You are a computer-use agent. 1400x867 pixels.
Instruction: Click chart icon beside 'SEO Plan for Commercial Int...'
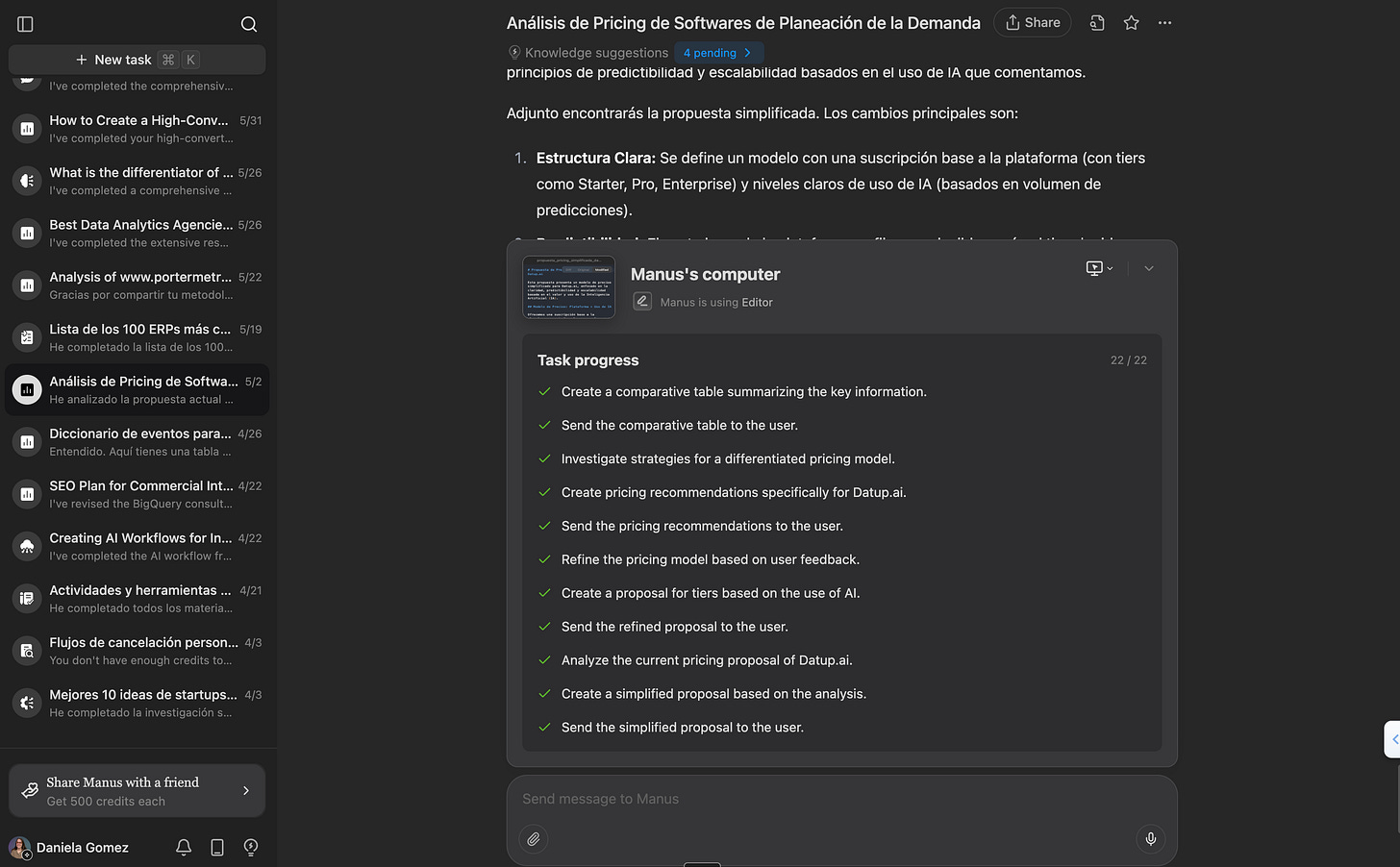pyautogui.click(x=27, y=494)
